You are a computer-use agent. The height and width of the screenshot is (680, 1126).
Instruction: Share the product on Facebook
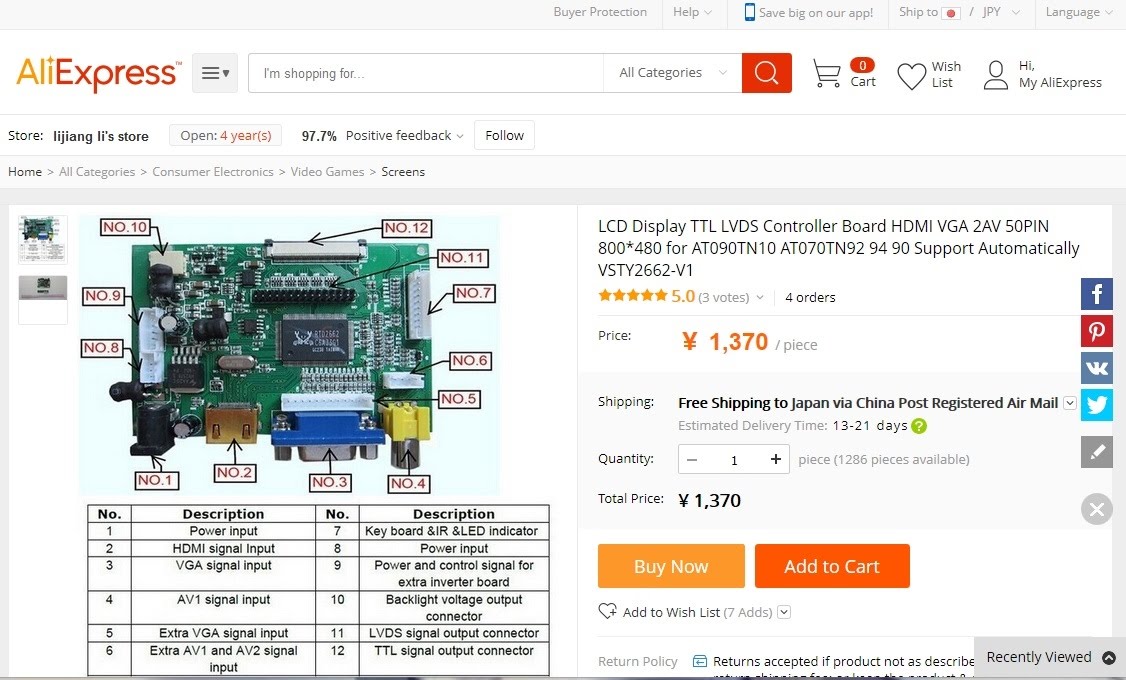coord(1097,294)
